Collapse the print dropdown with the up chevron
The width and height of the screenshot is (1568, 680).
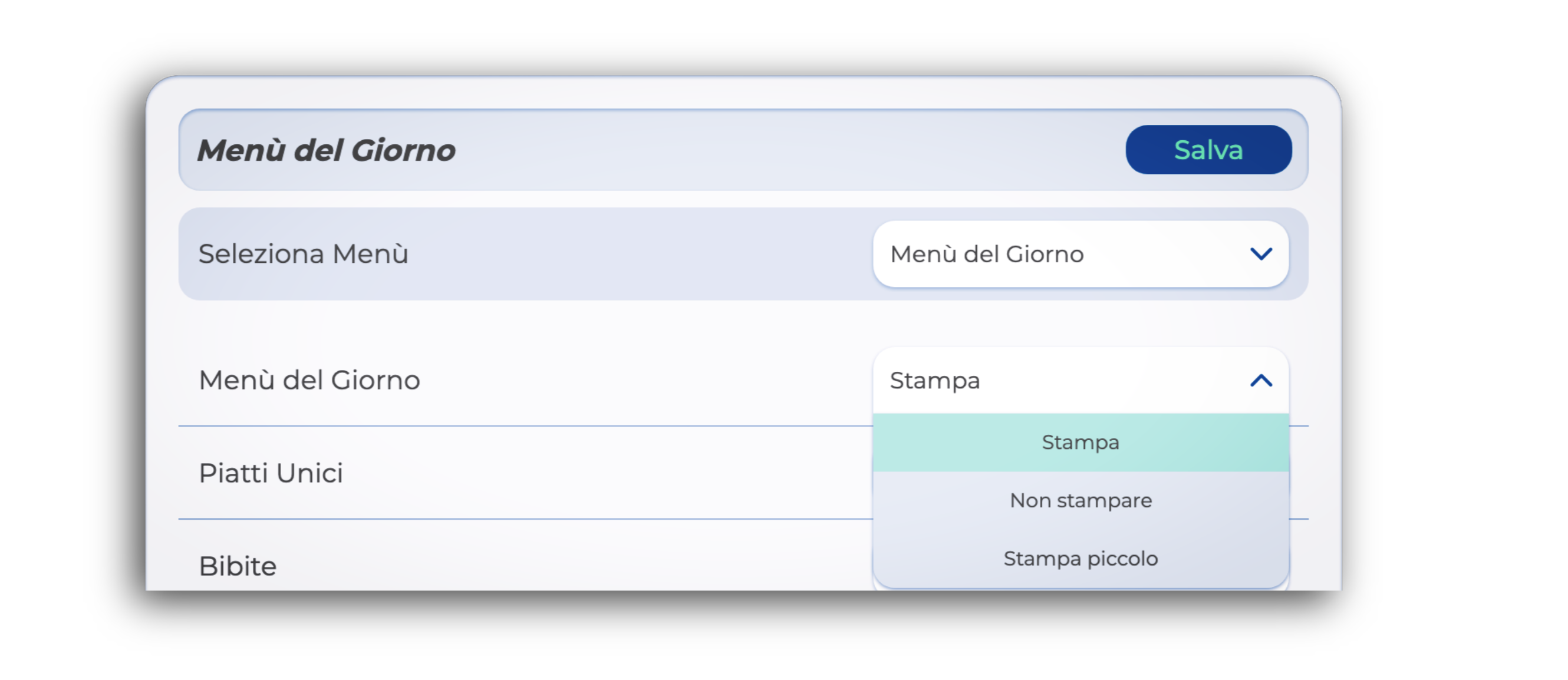coord(1261,381)
